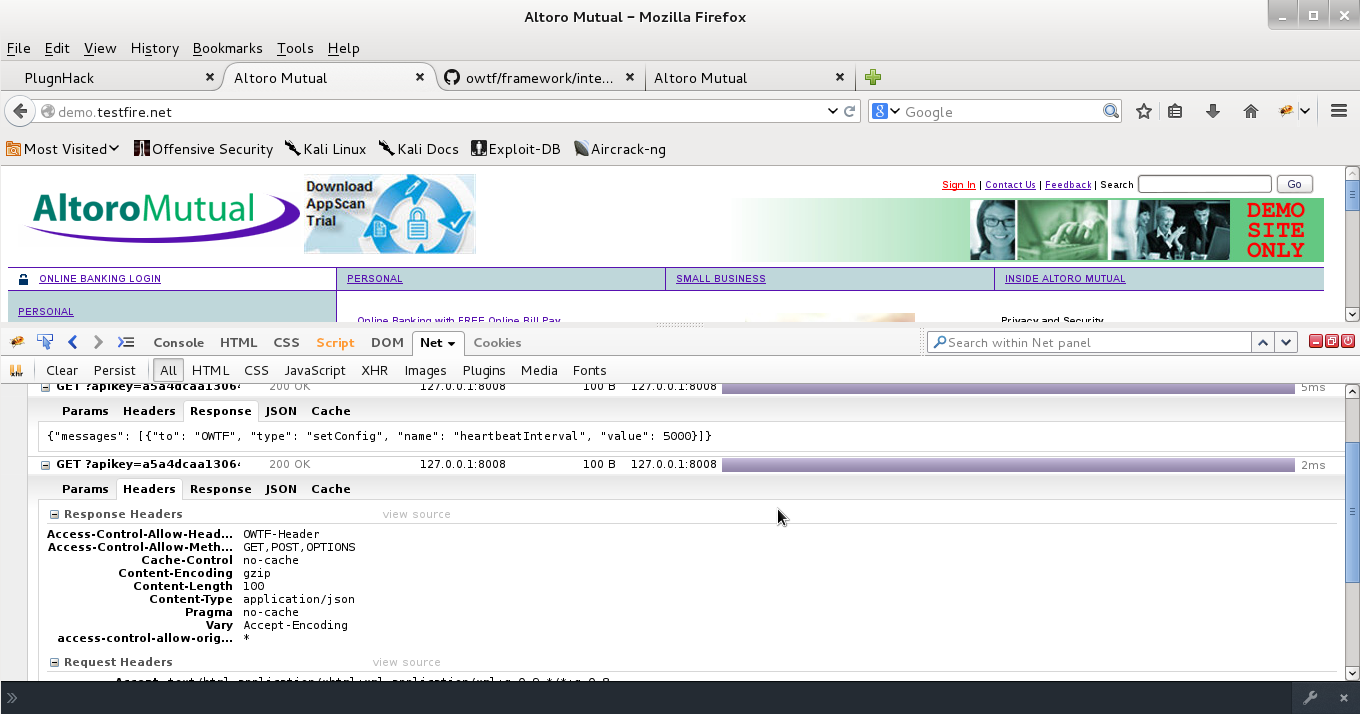
Task: Open the Firebug command line icon
Action: pyautogui.click(x=126, y=342)
